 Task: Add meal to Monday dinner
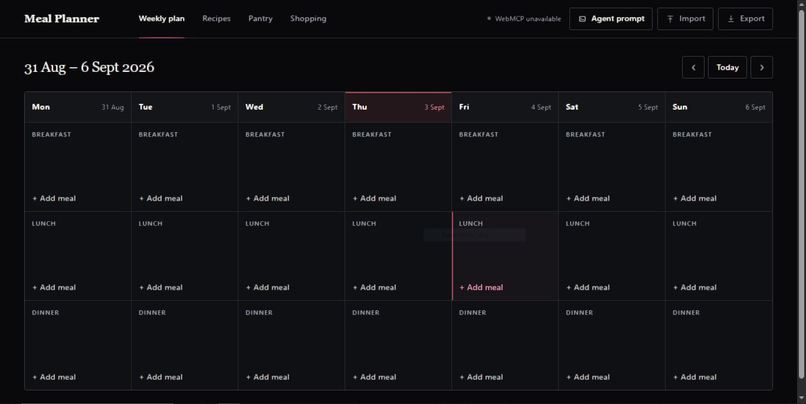coord(54,377)
